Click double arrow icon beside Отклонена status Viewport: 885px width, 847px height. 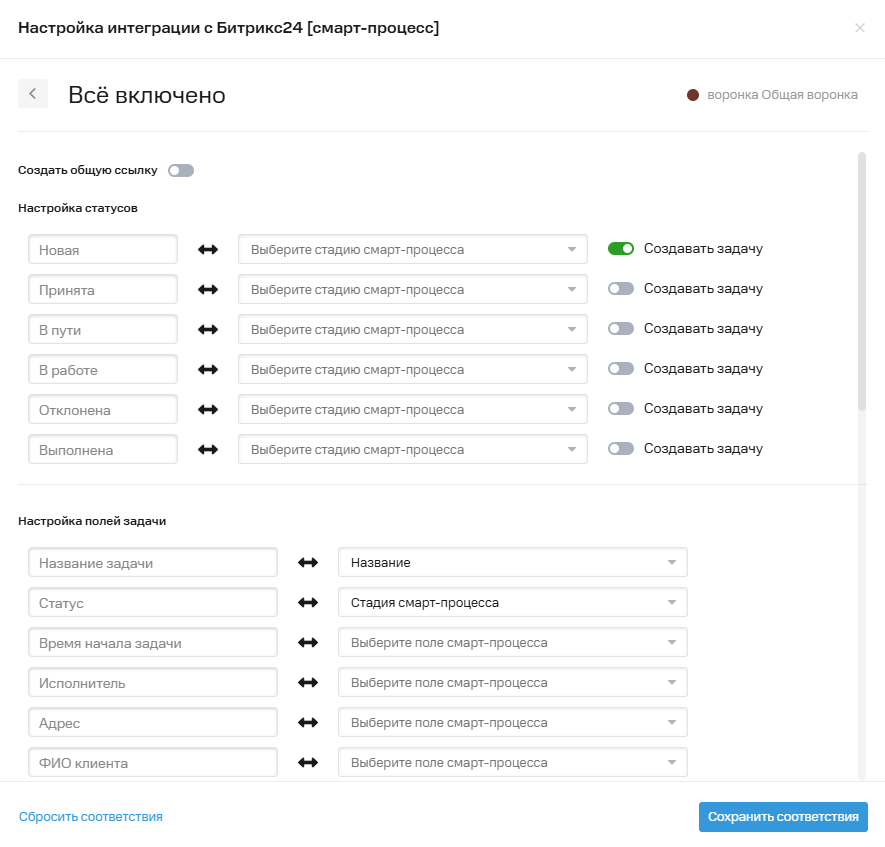point(208,410)
